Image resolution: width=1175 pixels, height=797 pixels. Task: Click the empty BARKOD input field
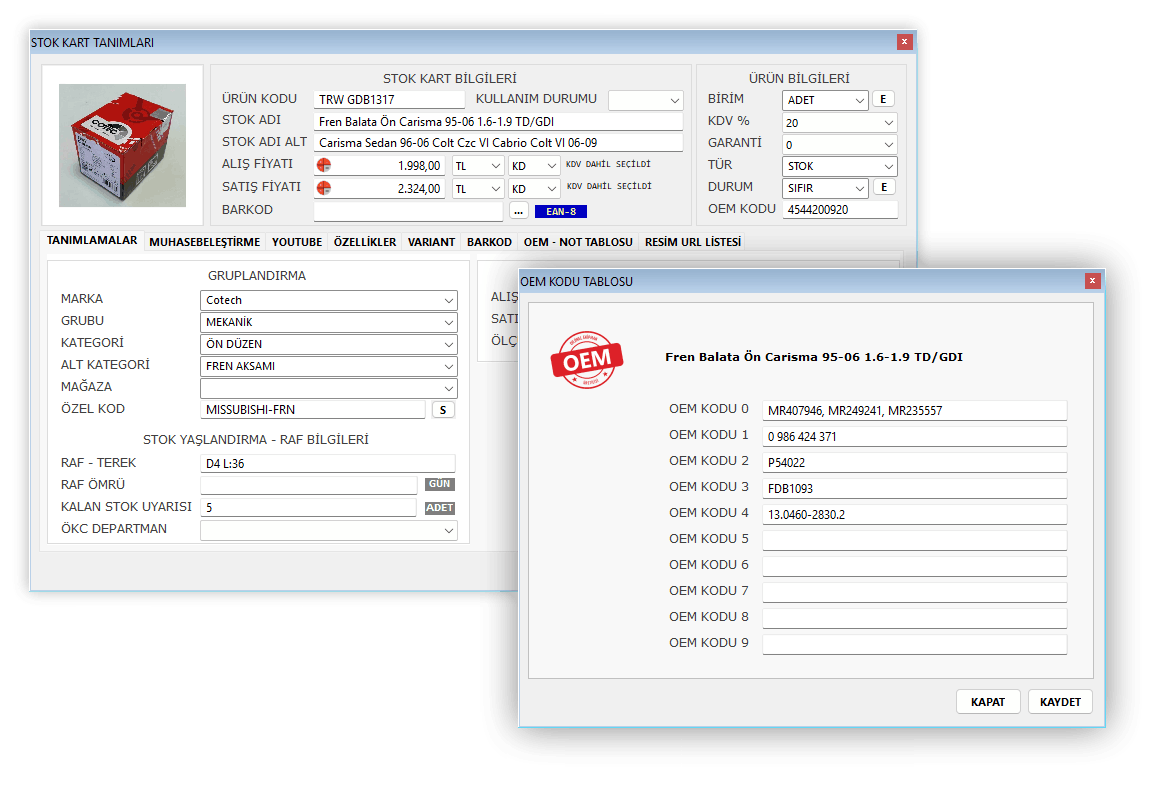click(408, 211)
